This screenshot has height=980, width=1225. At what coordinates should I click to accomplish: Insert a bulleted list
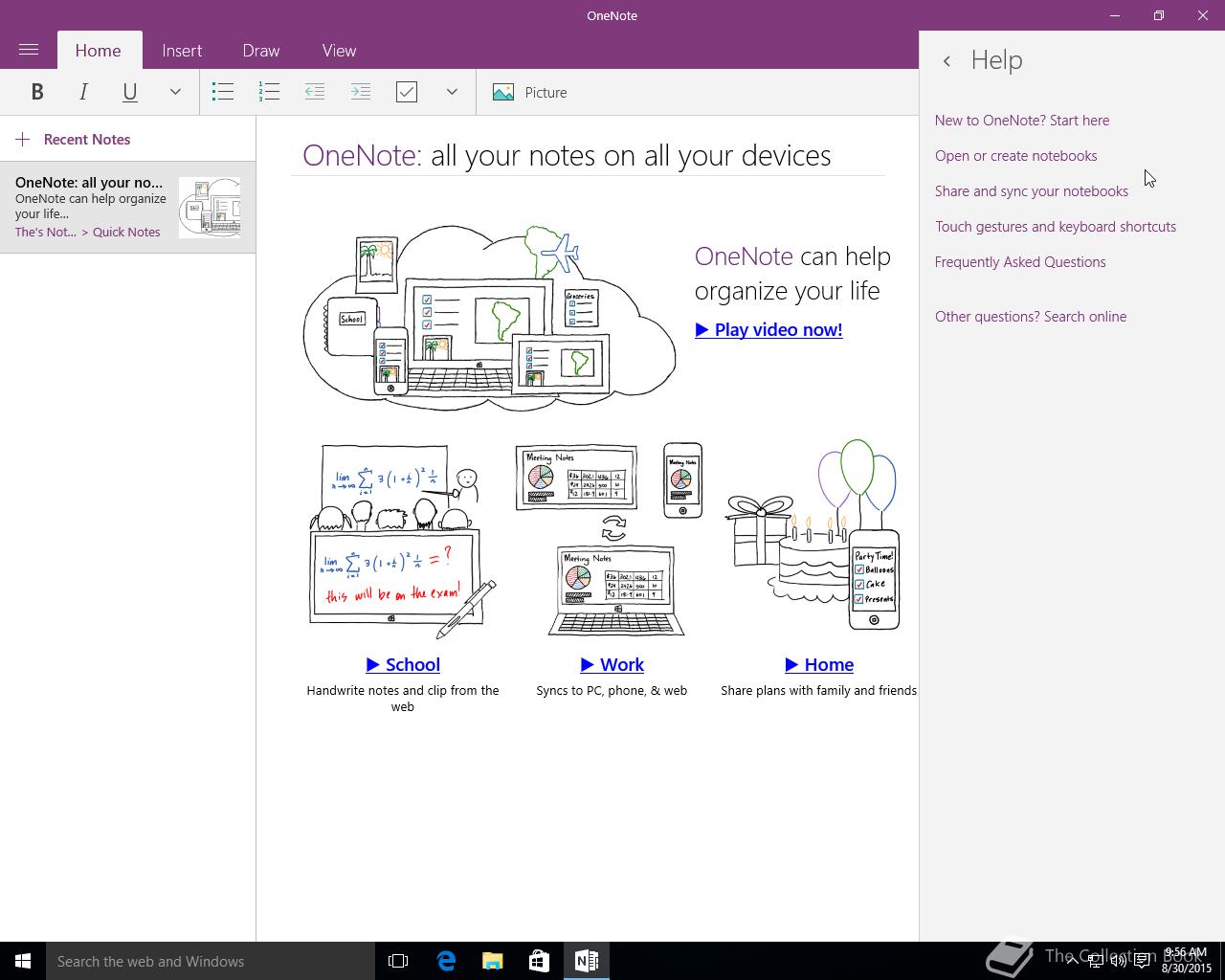[x=223, y=92]
